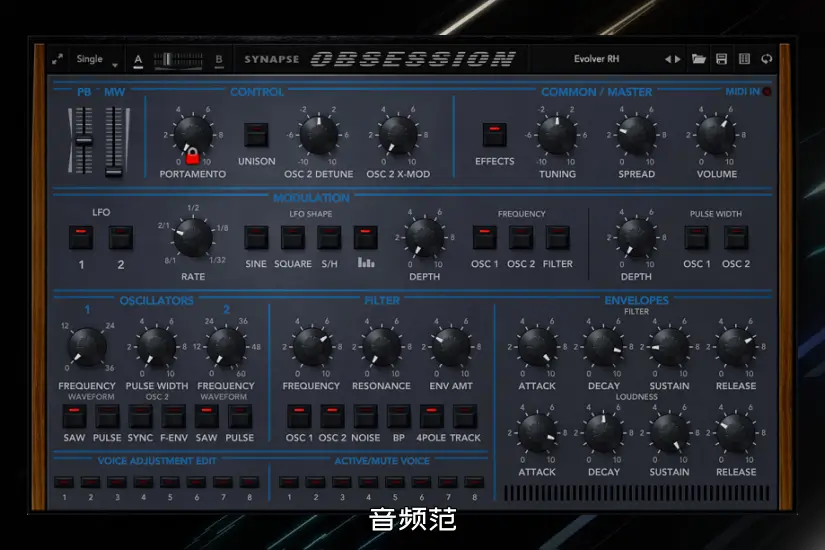Toggle the UNISON button
Image resolution: width=825 pixels, height=550 pixels.
point(256,135)
